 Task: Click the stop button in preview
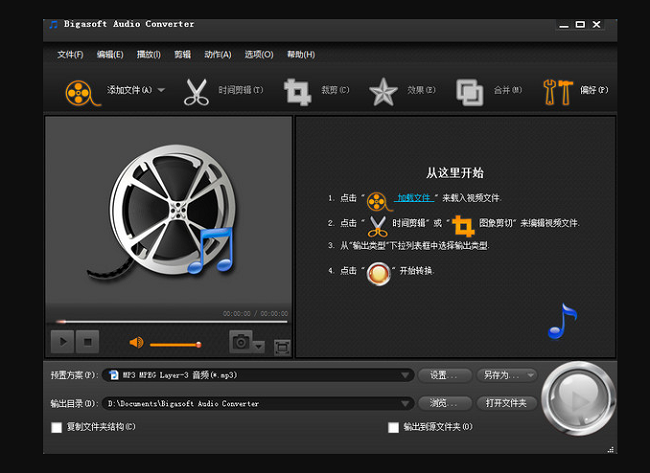87,342
